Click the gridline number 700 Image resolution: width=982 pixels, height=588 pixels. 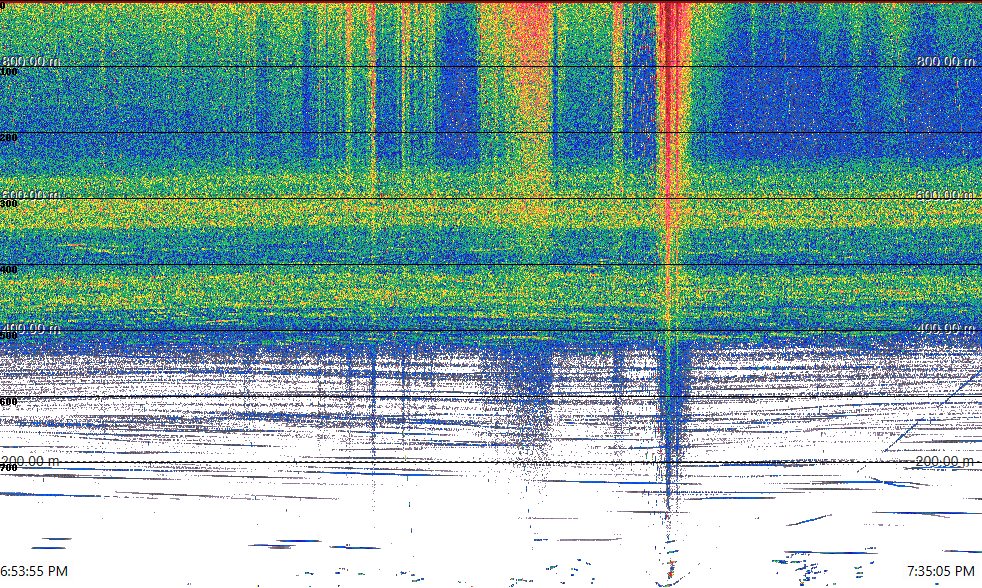click(9, 468)
